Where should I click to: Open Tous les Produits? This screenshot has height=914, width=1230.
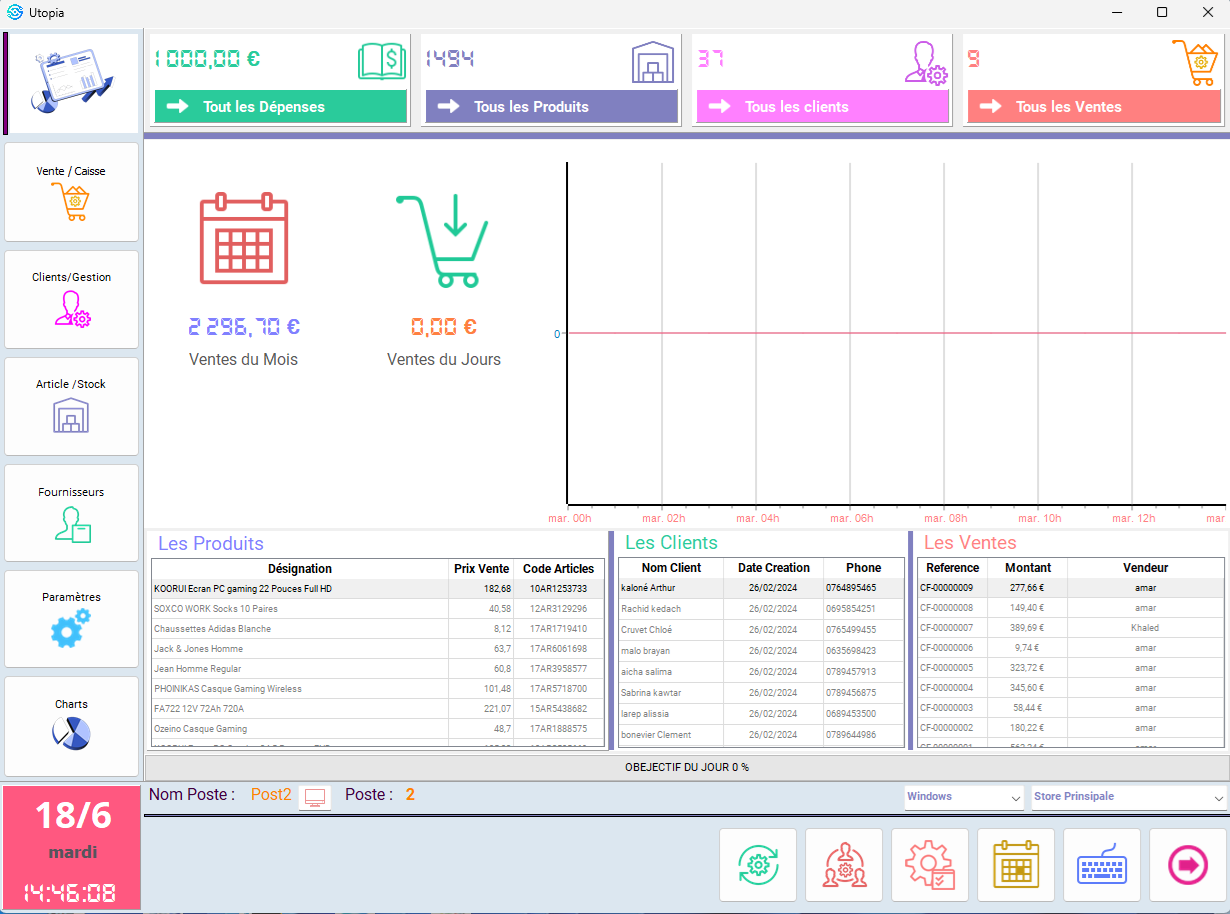pos(552,107)
